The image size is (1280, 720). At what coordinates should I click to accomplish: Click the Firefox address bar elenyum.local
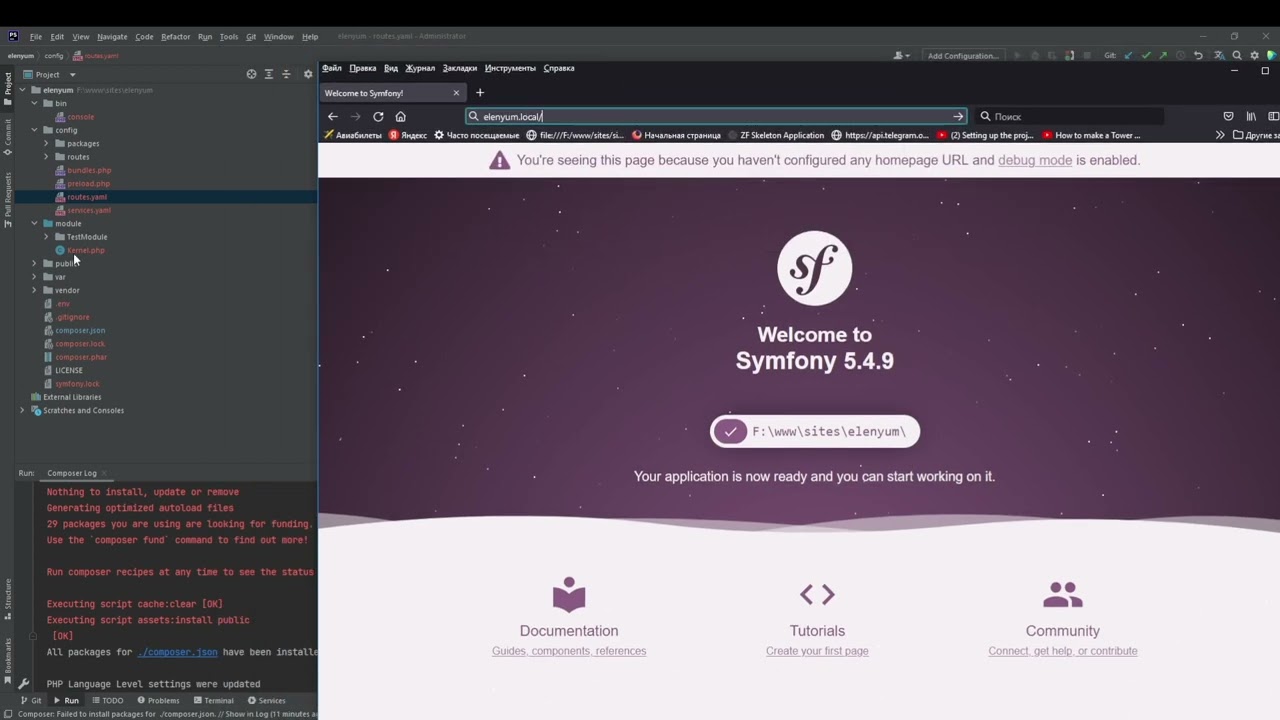[716, 116]
